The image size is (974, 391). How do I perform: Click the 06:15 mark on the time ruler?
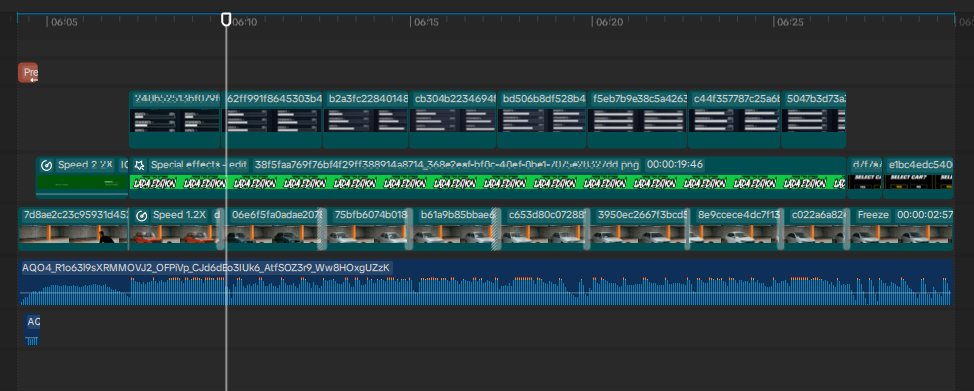point(426,22)
